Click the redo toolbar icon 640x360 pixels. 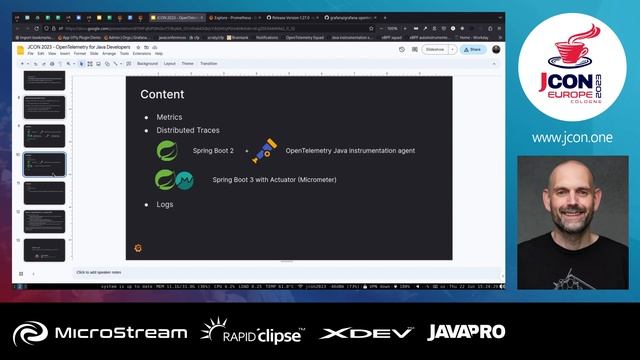(44, 64)
